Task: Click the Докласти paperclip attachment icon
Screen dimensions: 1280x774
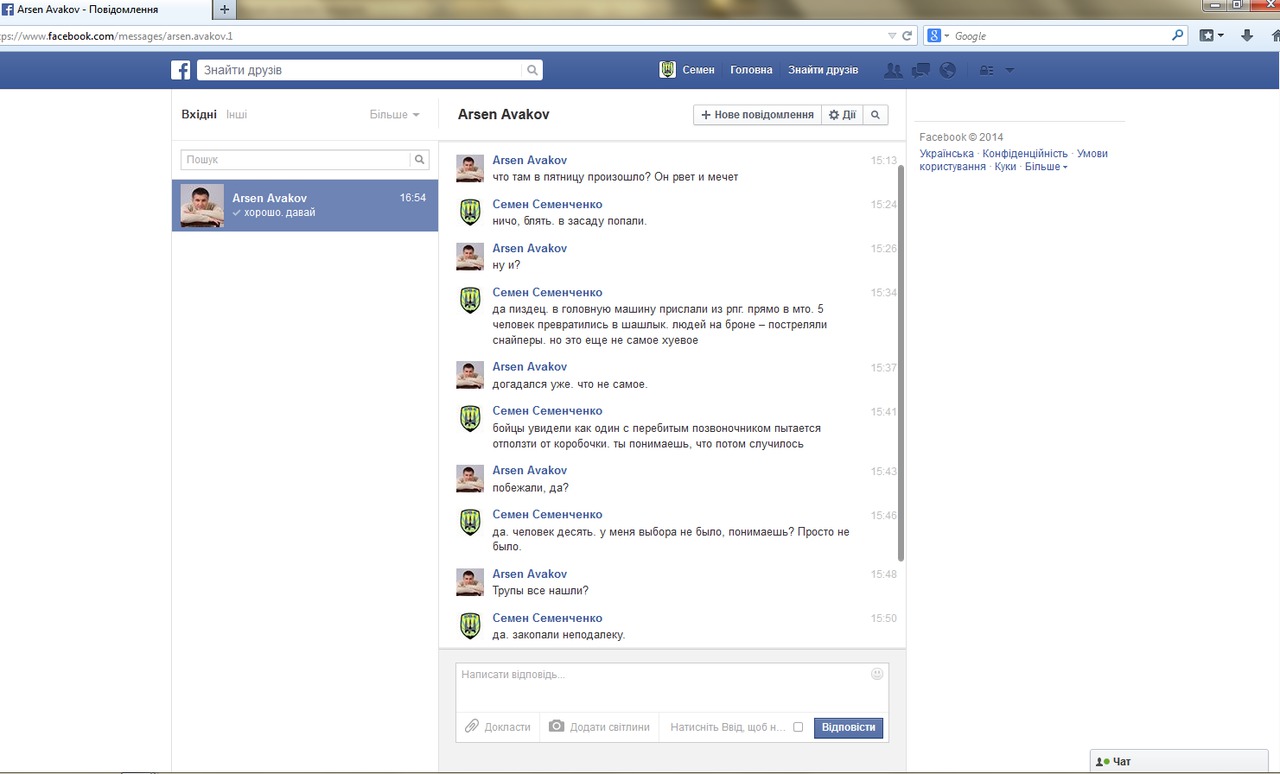Action: 472,727
